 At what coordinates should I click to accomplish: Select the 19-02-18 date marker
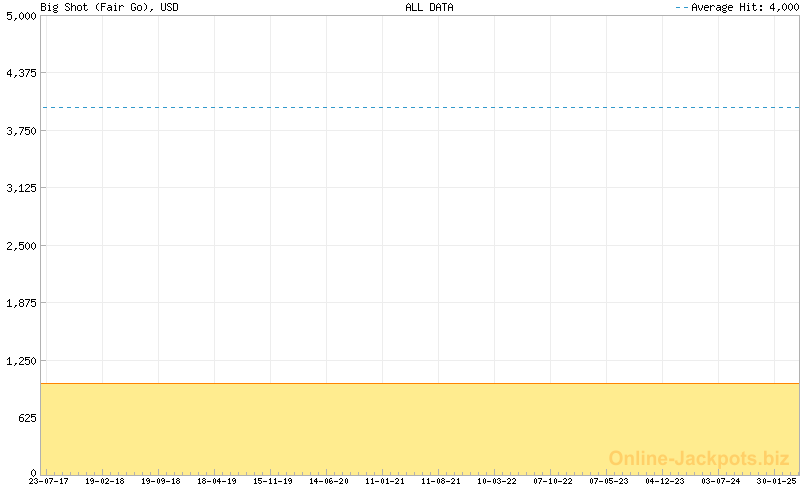[x=104, y=481]
